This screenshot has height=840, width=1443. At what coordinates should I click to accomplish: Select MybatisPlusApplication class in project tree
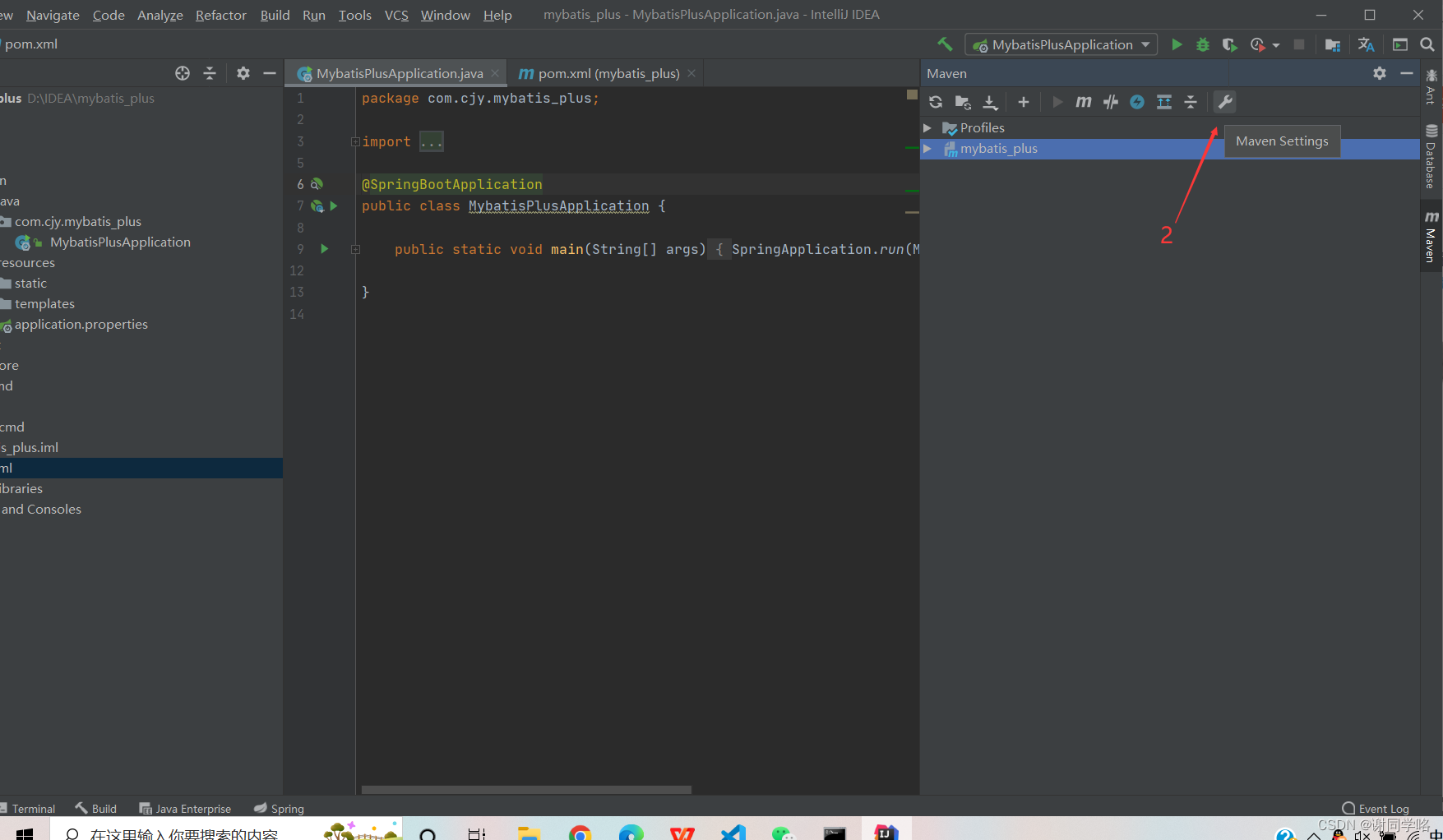(120, 242)
